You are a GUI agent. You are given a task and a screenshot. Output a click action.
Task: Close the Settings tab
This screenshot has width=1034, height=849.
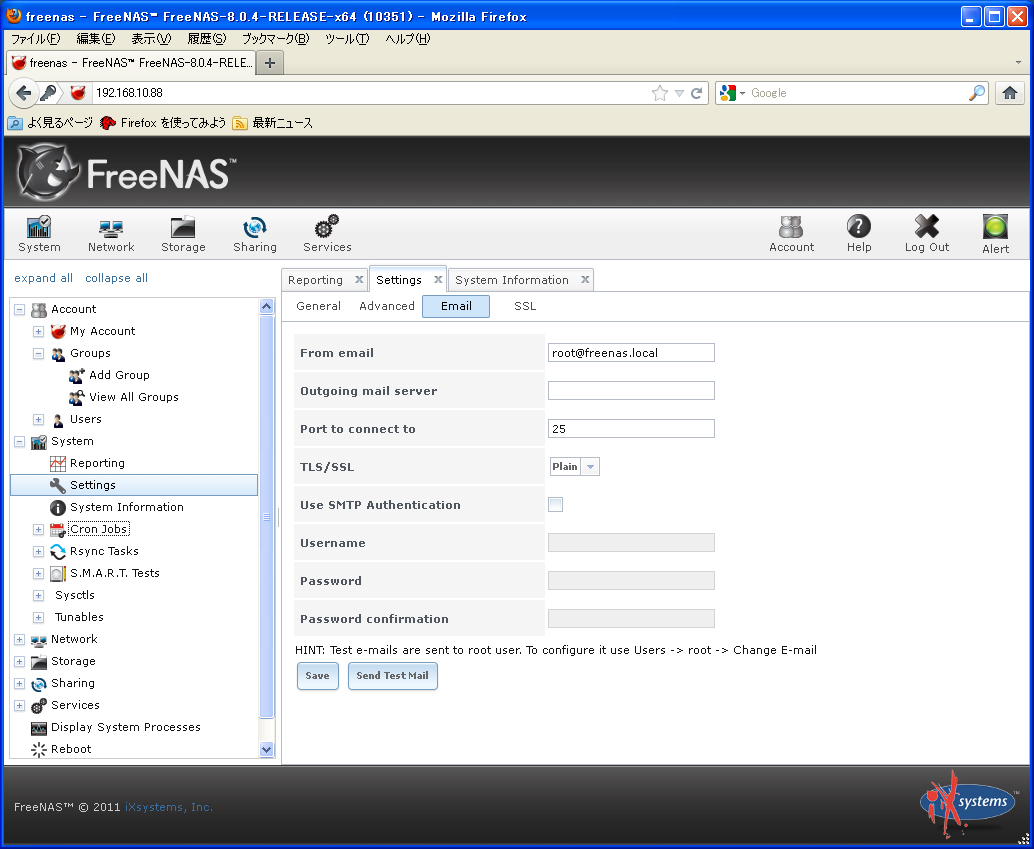(438, 279)
